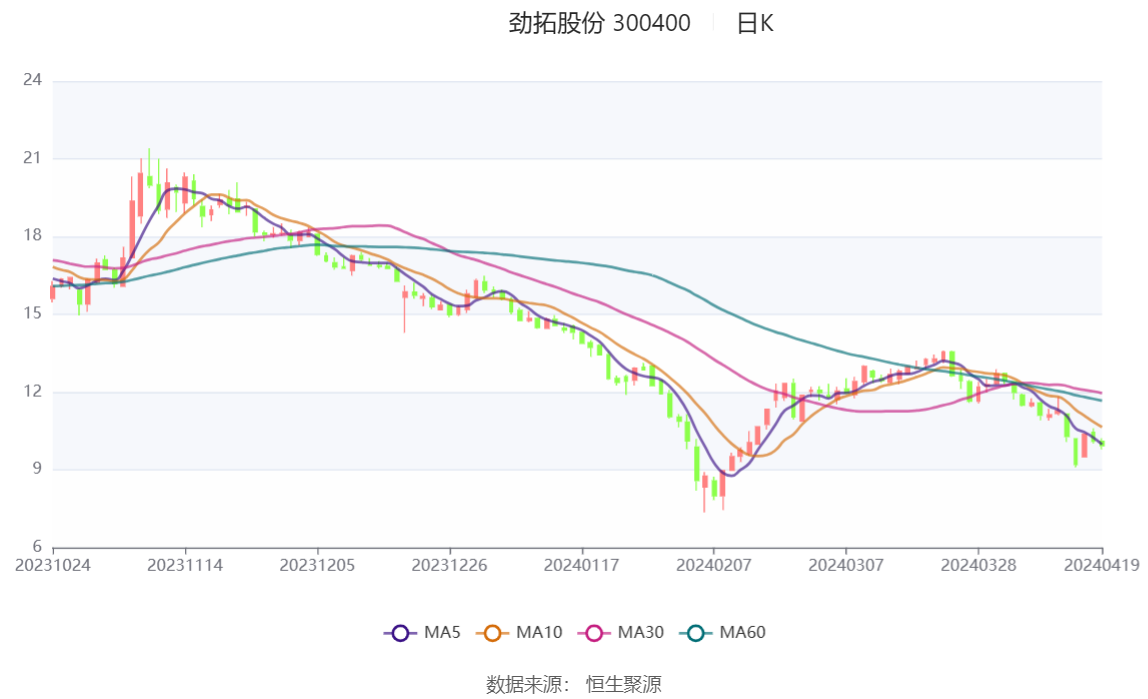Image resolution: width=1148 pixels, height=699 pixels.
Task: Select the 20231114 date on the x-axis
Action: click(x=186, y=565)
